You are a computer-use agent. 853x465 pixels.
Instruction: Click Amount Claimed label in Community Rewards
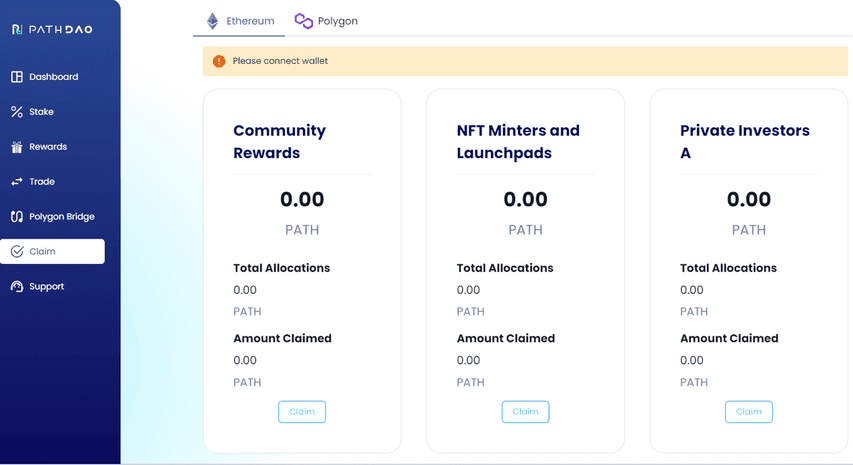282,338
